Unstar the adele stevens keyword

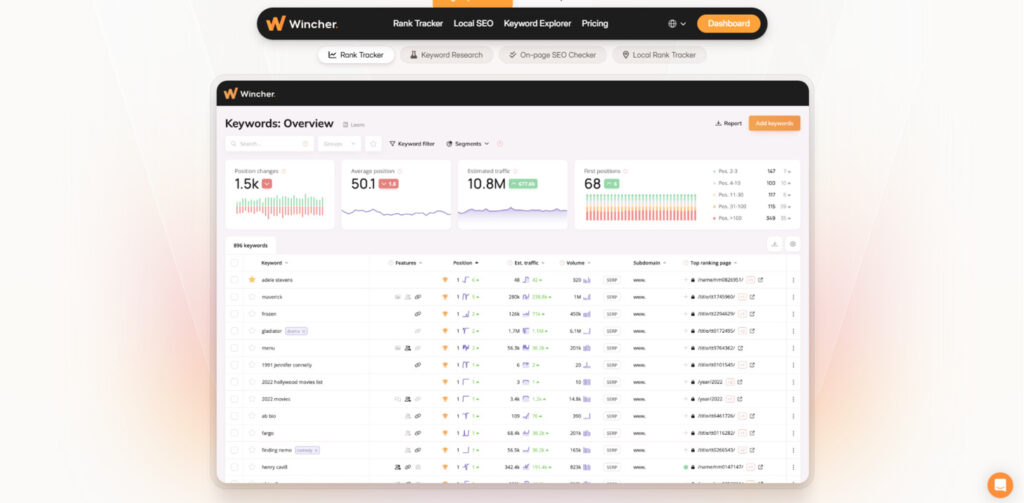251,280
